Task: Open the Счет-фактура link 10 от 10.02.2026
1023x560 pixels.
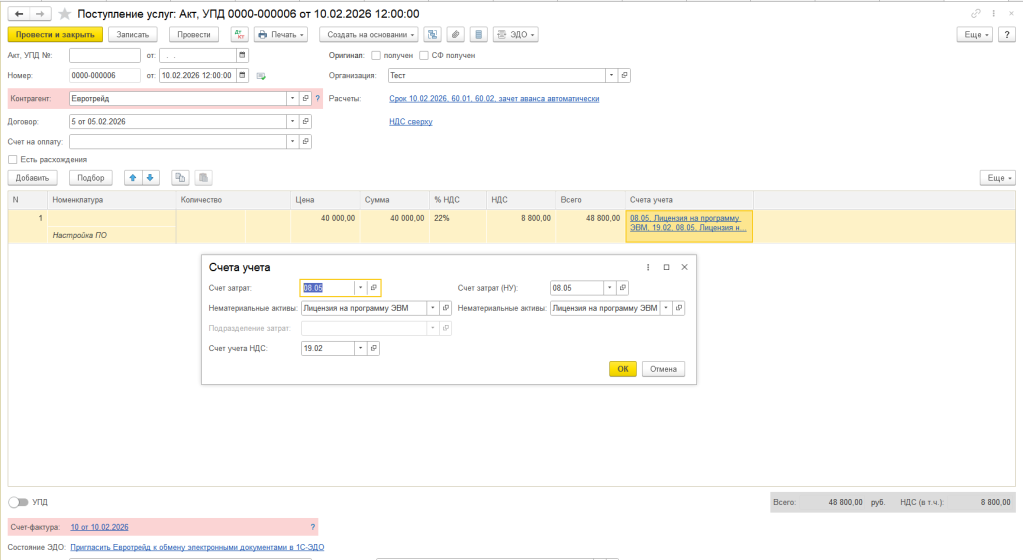Action: pyautogui.click(x=99, y=527)
